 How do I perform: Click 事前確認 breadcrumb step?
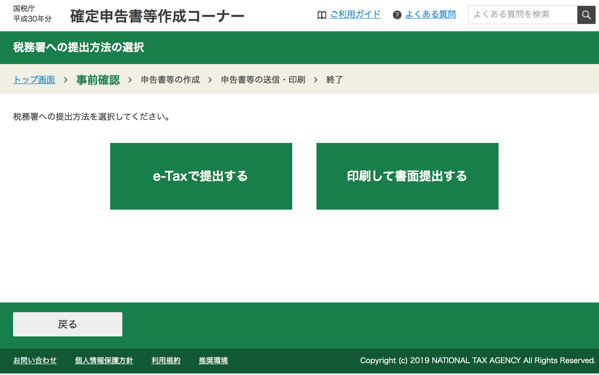[x=98, y=80]
